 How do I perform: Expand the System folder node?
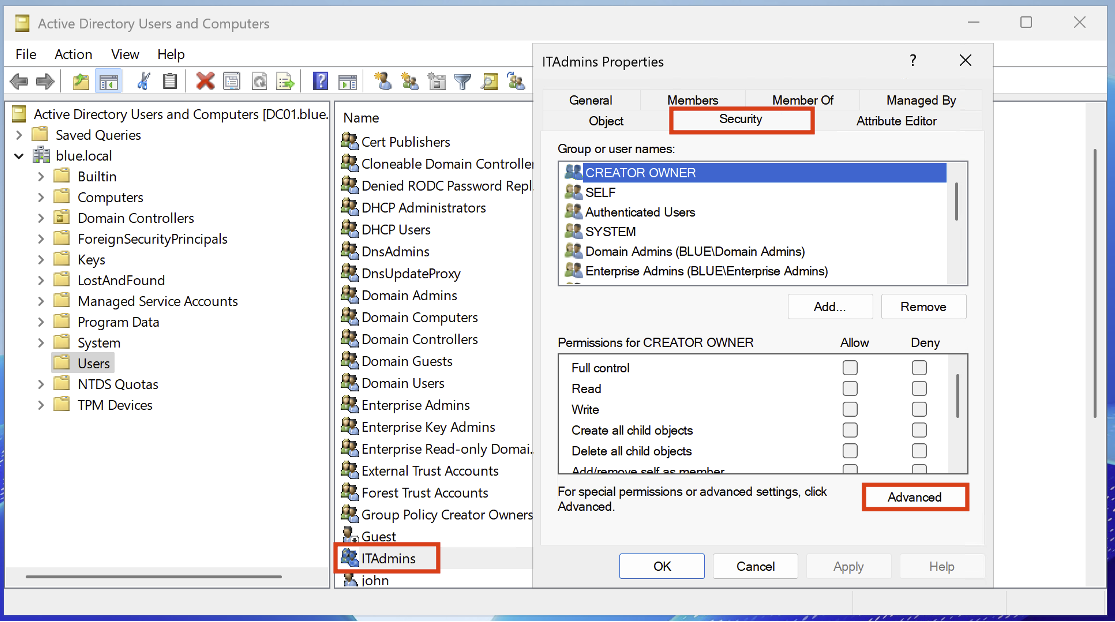coord(41,343)
